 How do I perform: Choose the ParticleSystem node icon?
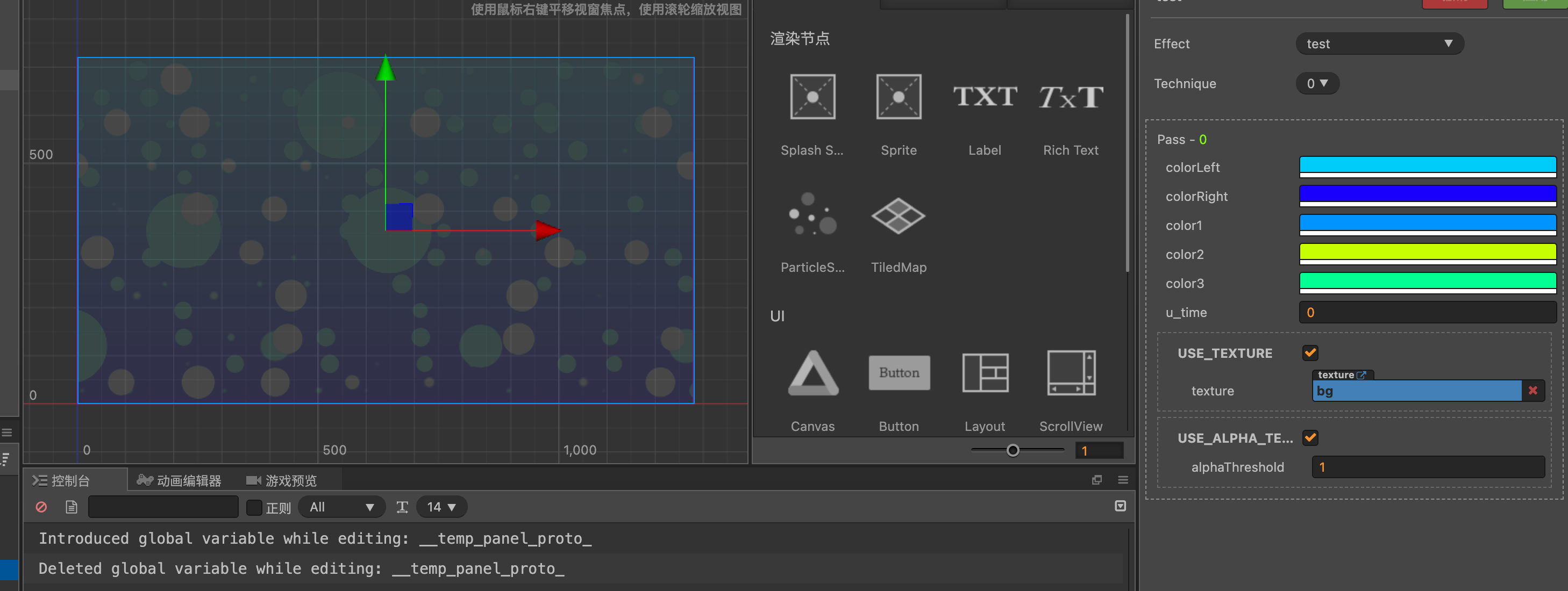pyautogui.click(x=812, y=214)
